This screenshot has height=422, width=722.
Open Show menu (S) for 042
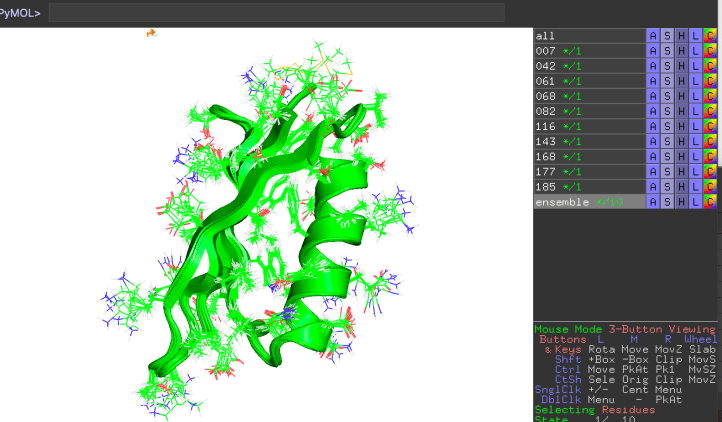667,66
